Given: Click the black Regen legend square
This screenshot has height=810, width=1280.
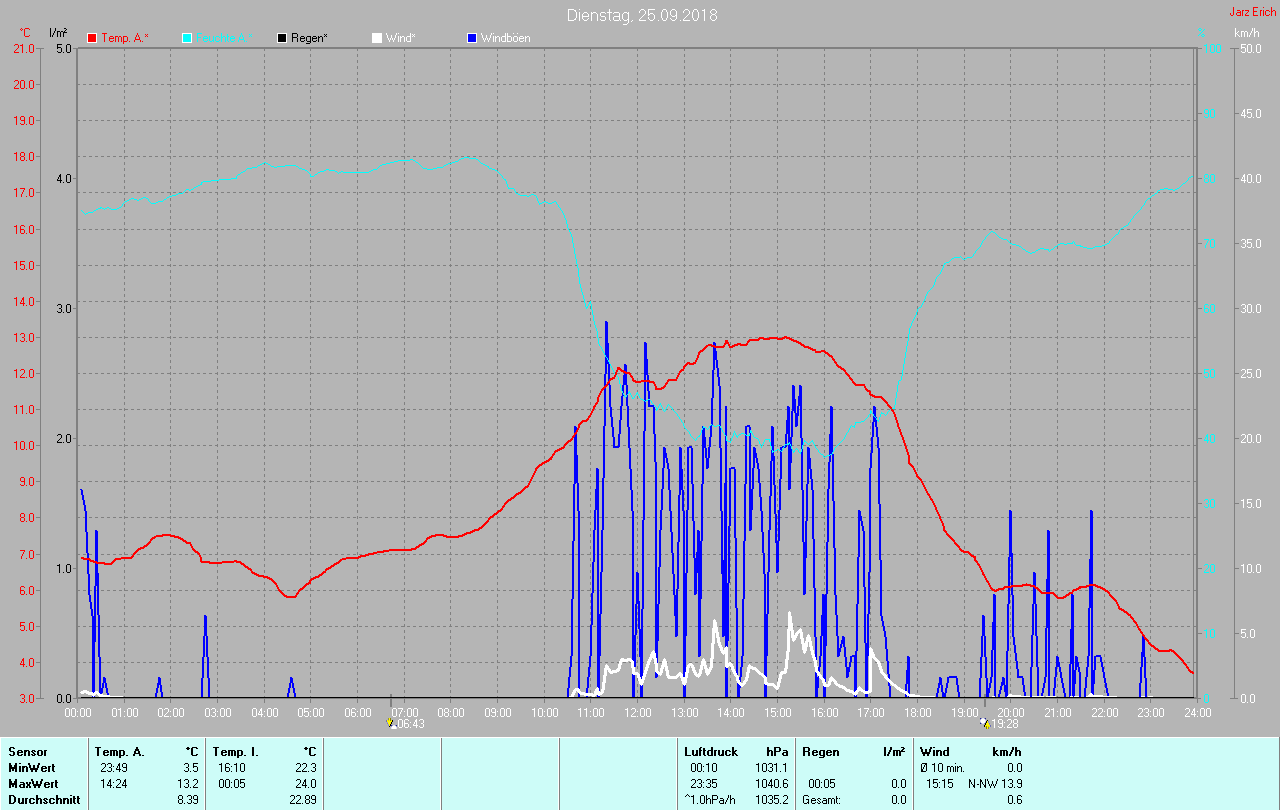Looking at the screenshot, I should click(x=282, y=38).
